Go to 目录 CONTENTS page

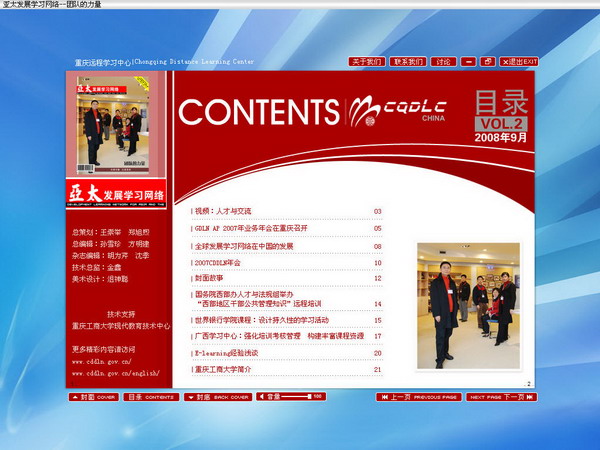click(151, 397)
